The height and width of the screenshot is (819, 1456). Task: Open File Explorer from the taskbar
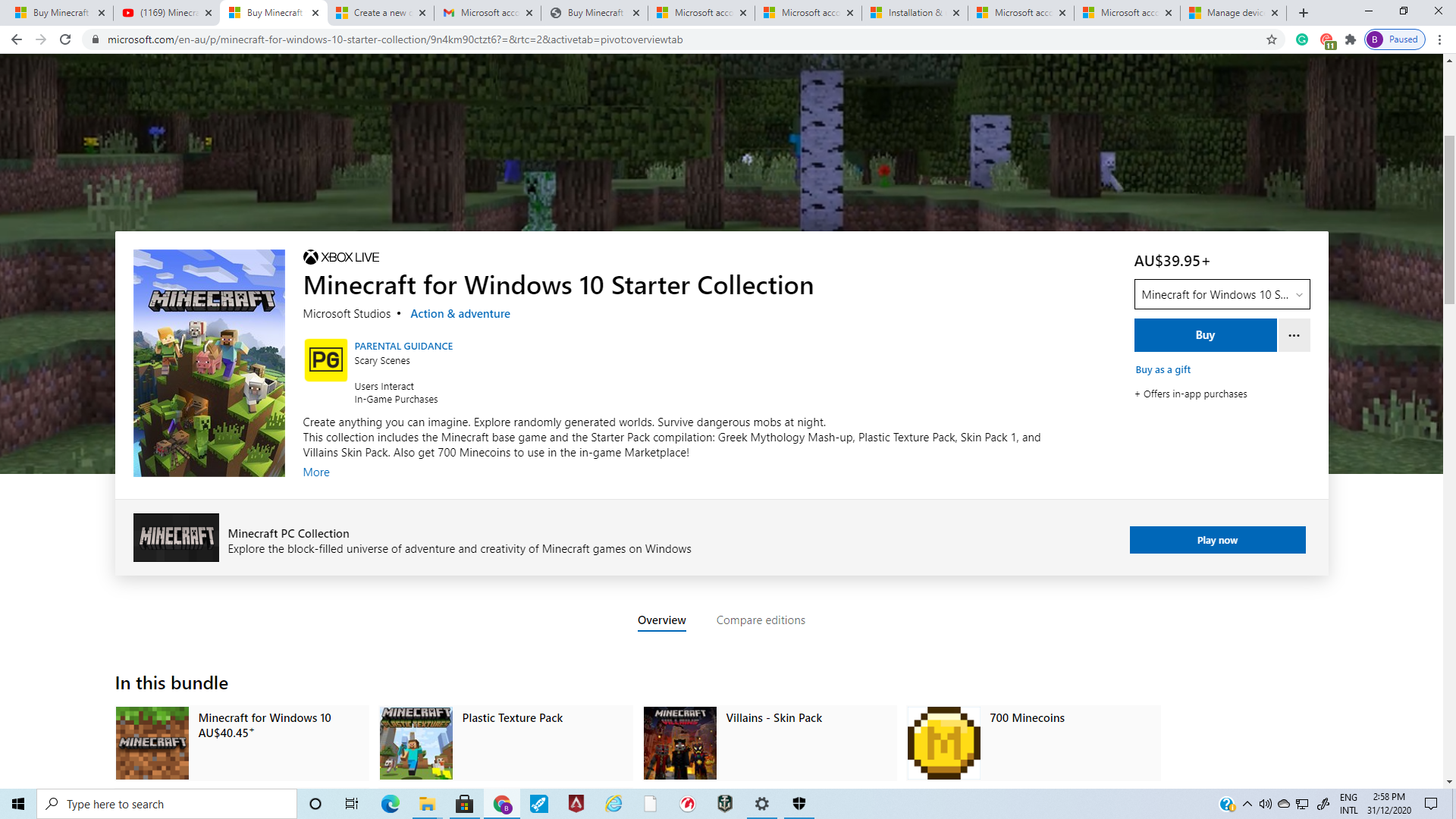point(427,804)
